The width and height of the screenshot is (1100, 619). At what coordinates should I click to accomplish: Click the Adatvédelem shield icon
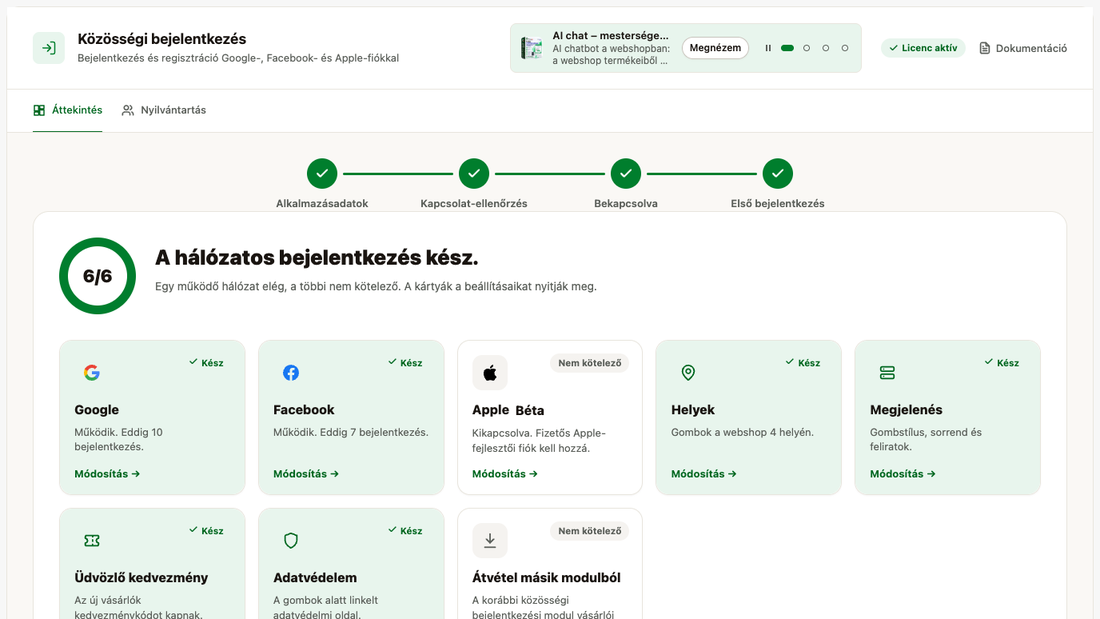(290, 540)
